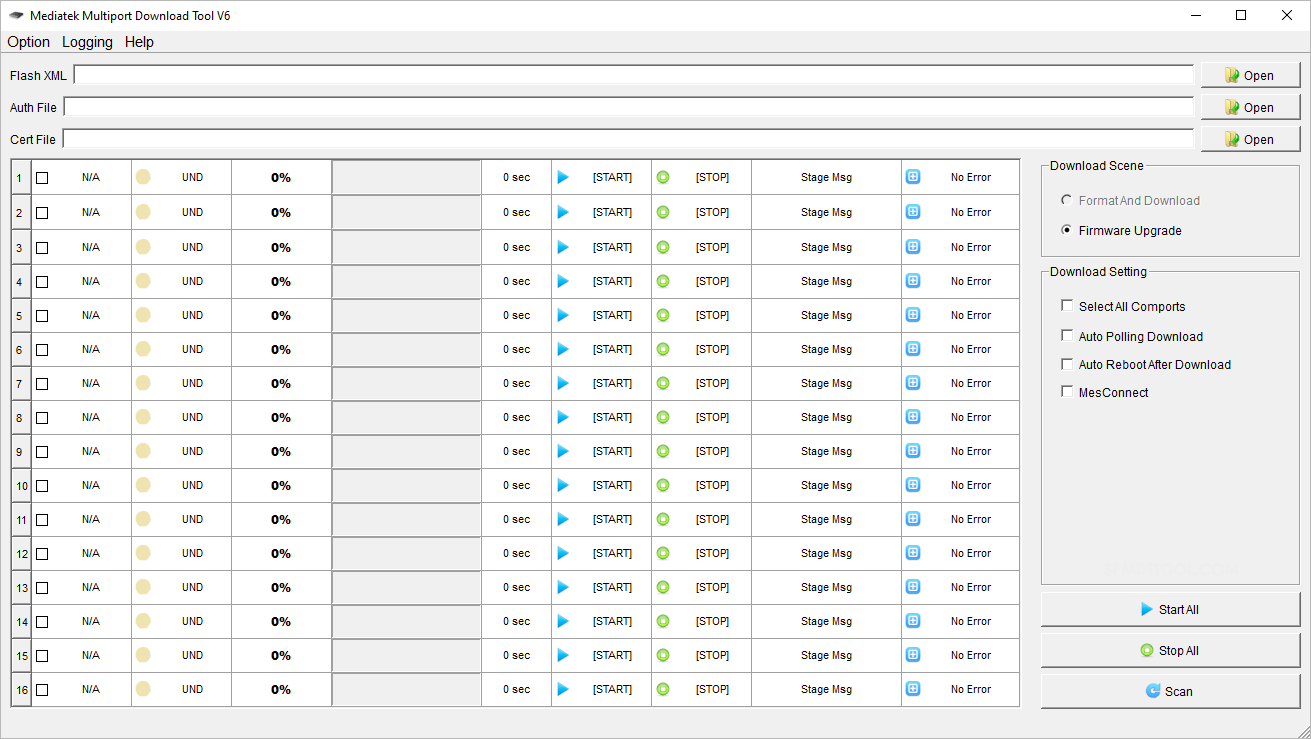Image resolution: width=1311 pixels, height=739 pixels.
Task: Click Open button for Cert File
Action: coord(1251,139)
